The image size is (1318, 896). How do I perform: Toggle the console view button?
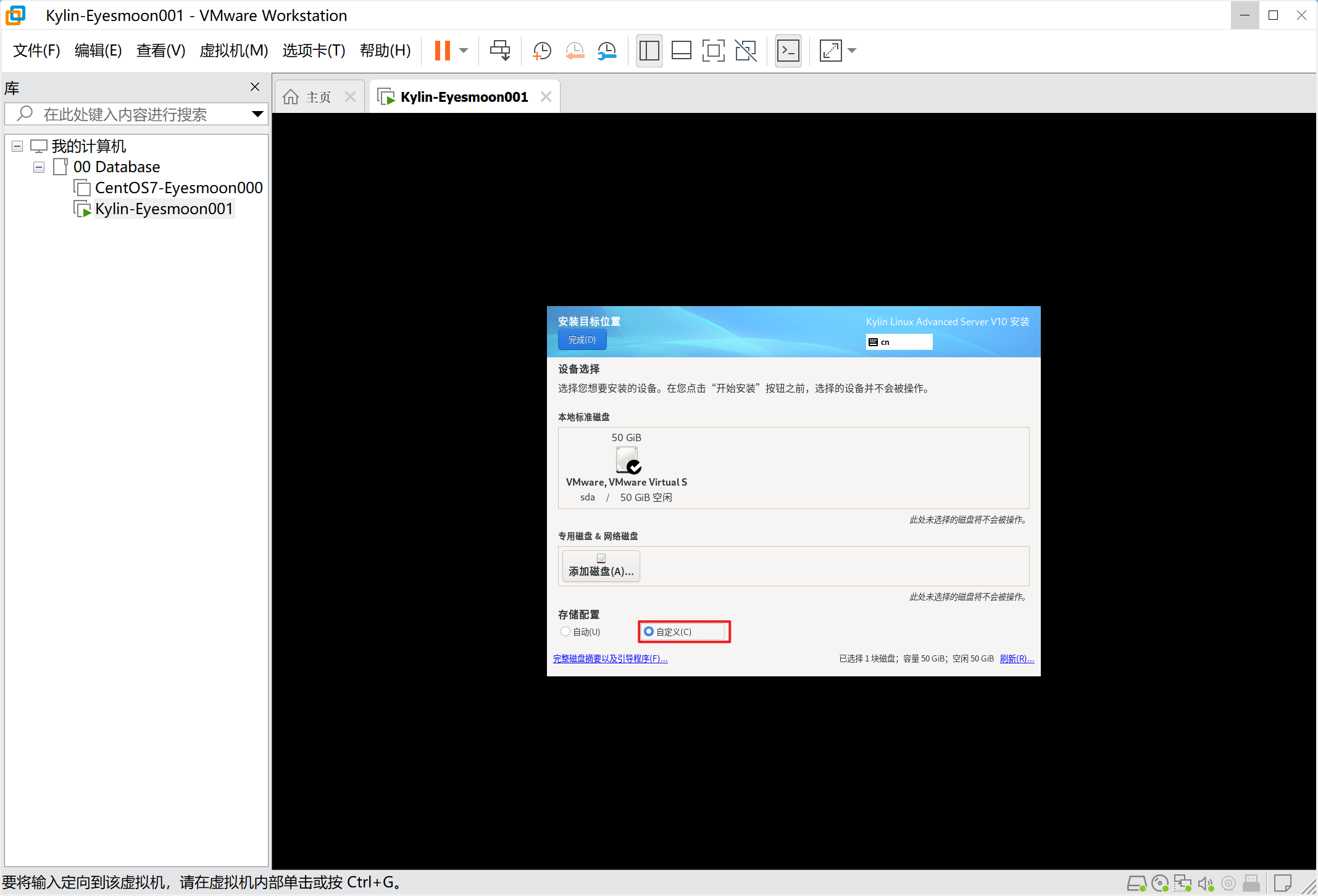tap(788, 51)
